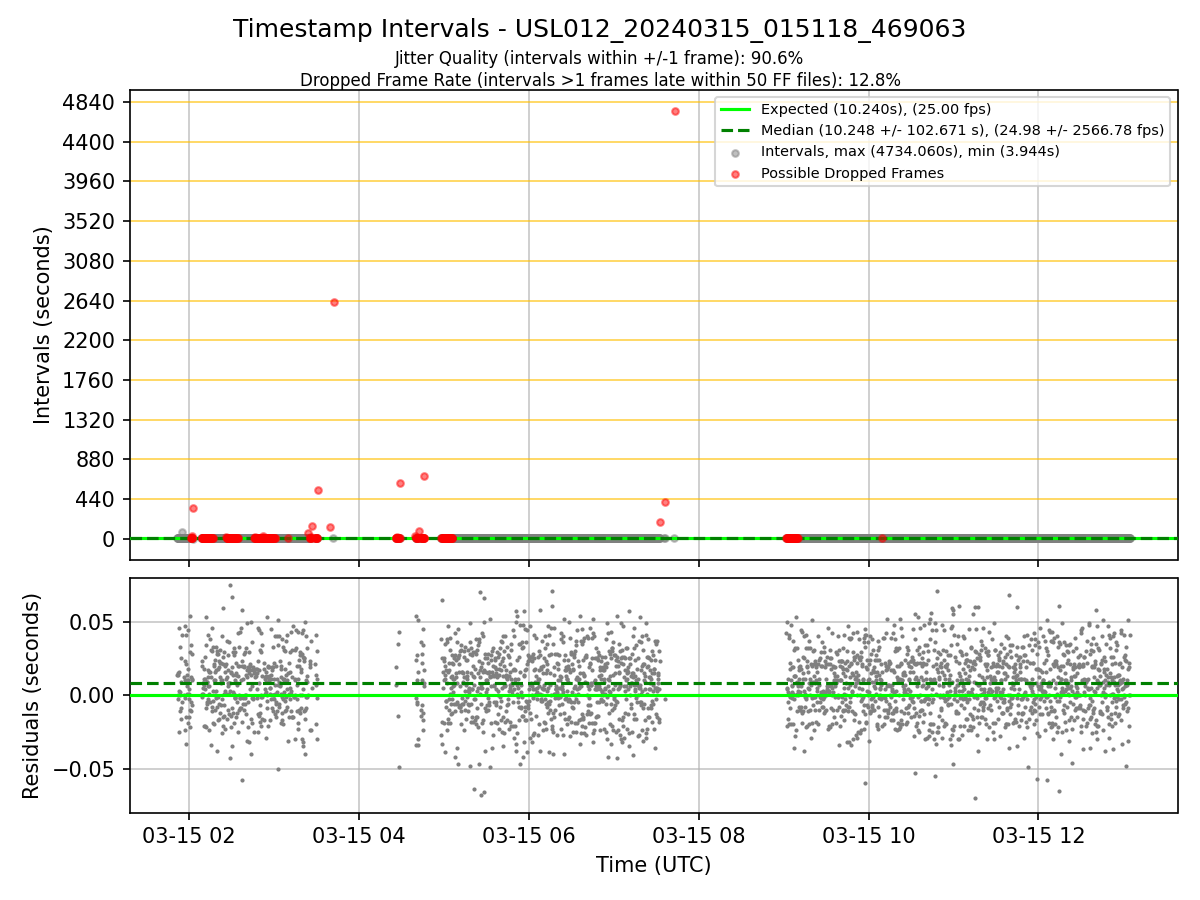The width and height of the screenshot is (1200, 900).
Task: Click the red point near 700 seconds after 04:00
Action: tap(424, 476)
